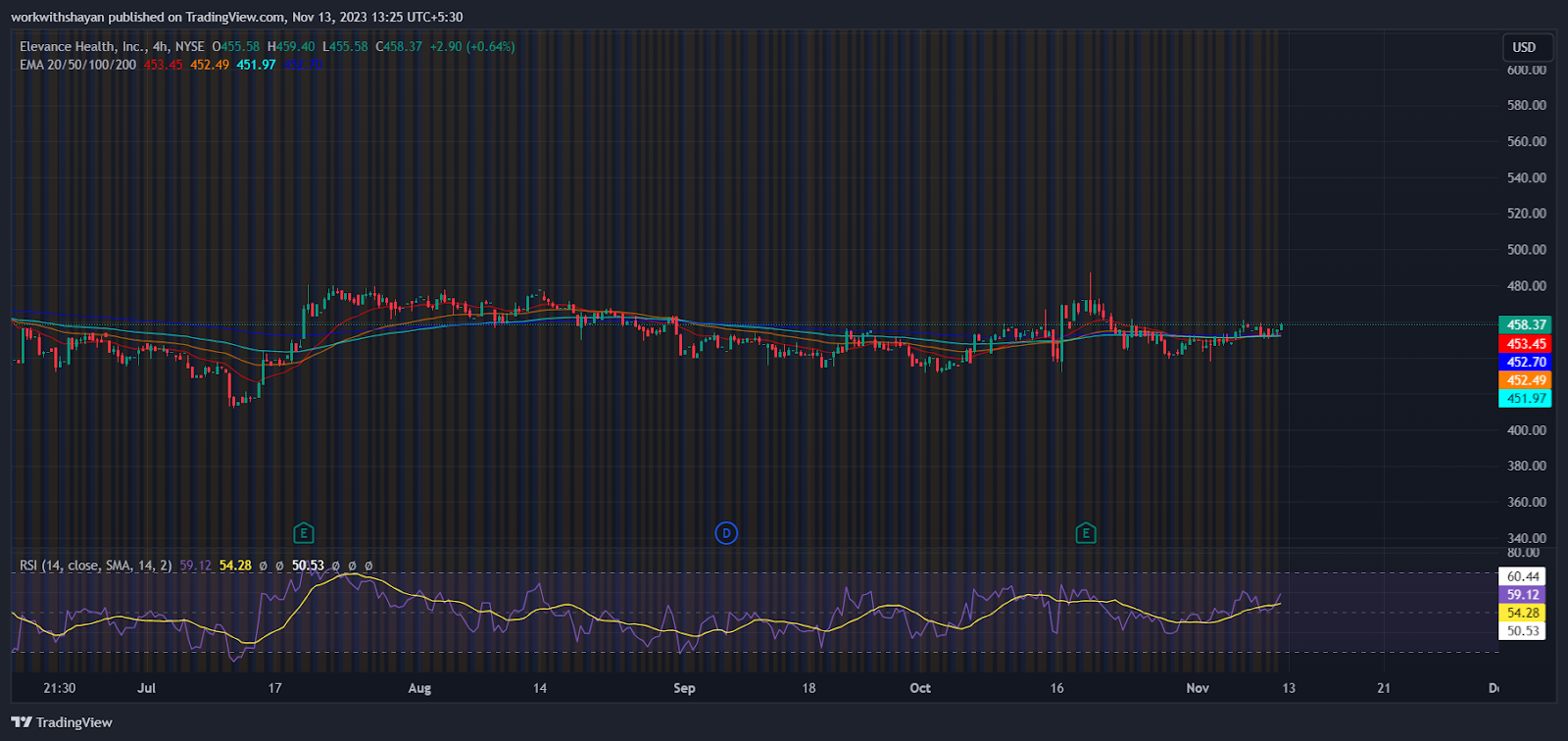Click the 340.00 price axis level
The width and height of the screenshot is (1568, 741).
pyautogui.click(x=1526, y=538)
